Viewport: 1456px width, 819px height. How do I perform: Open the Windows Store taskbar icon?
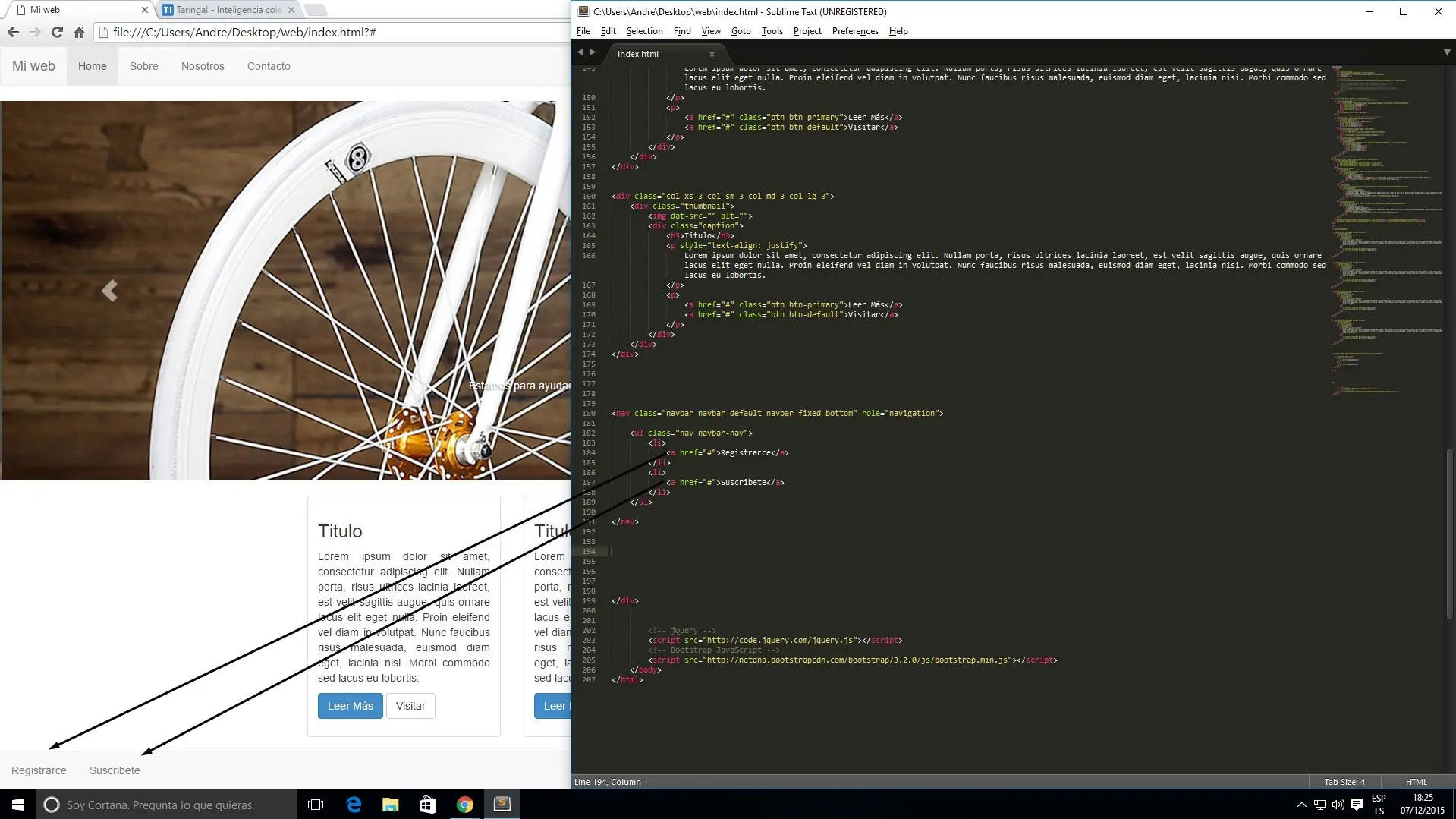pos(428,805)
